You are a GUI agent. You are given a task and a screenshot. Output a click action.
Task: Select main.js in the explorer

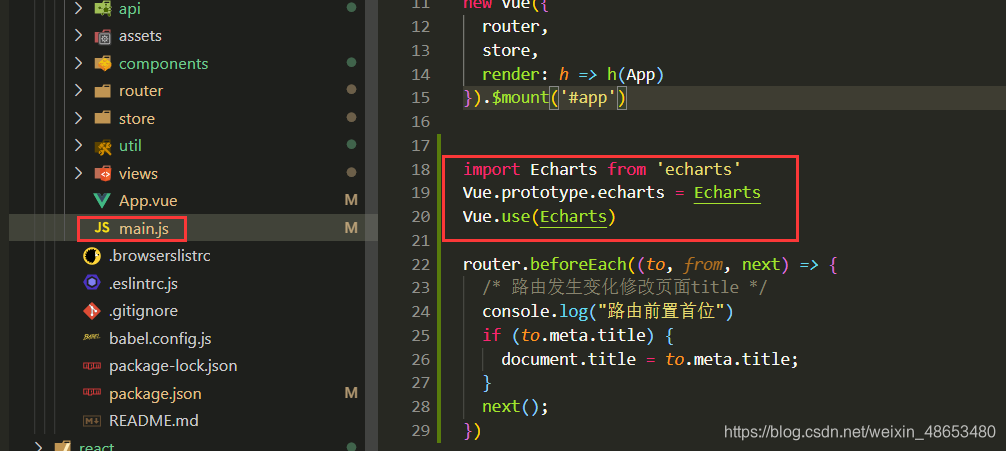coord(144,228)
